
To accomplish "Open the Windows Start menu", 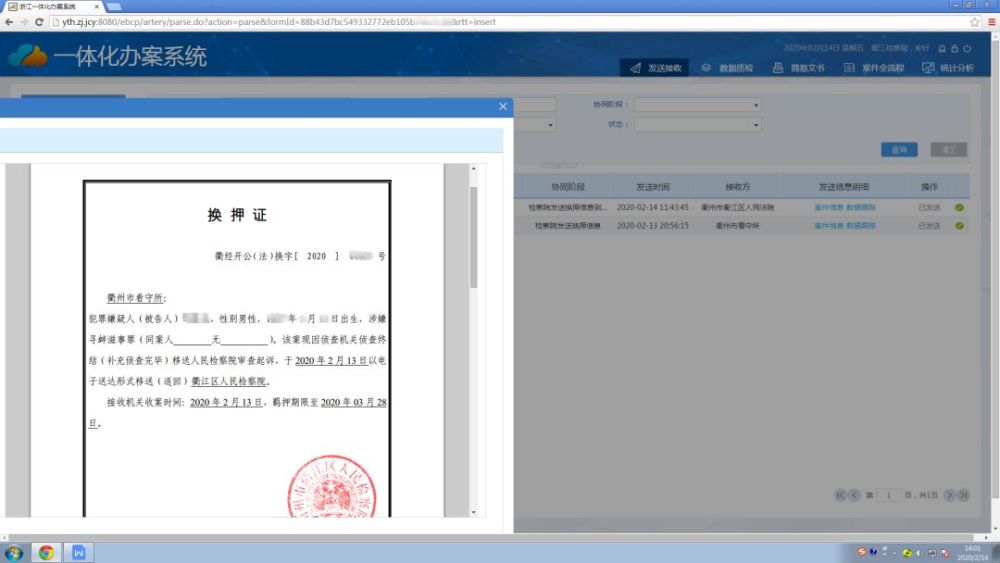I will coord(14,552).
